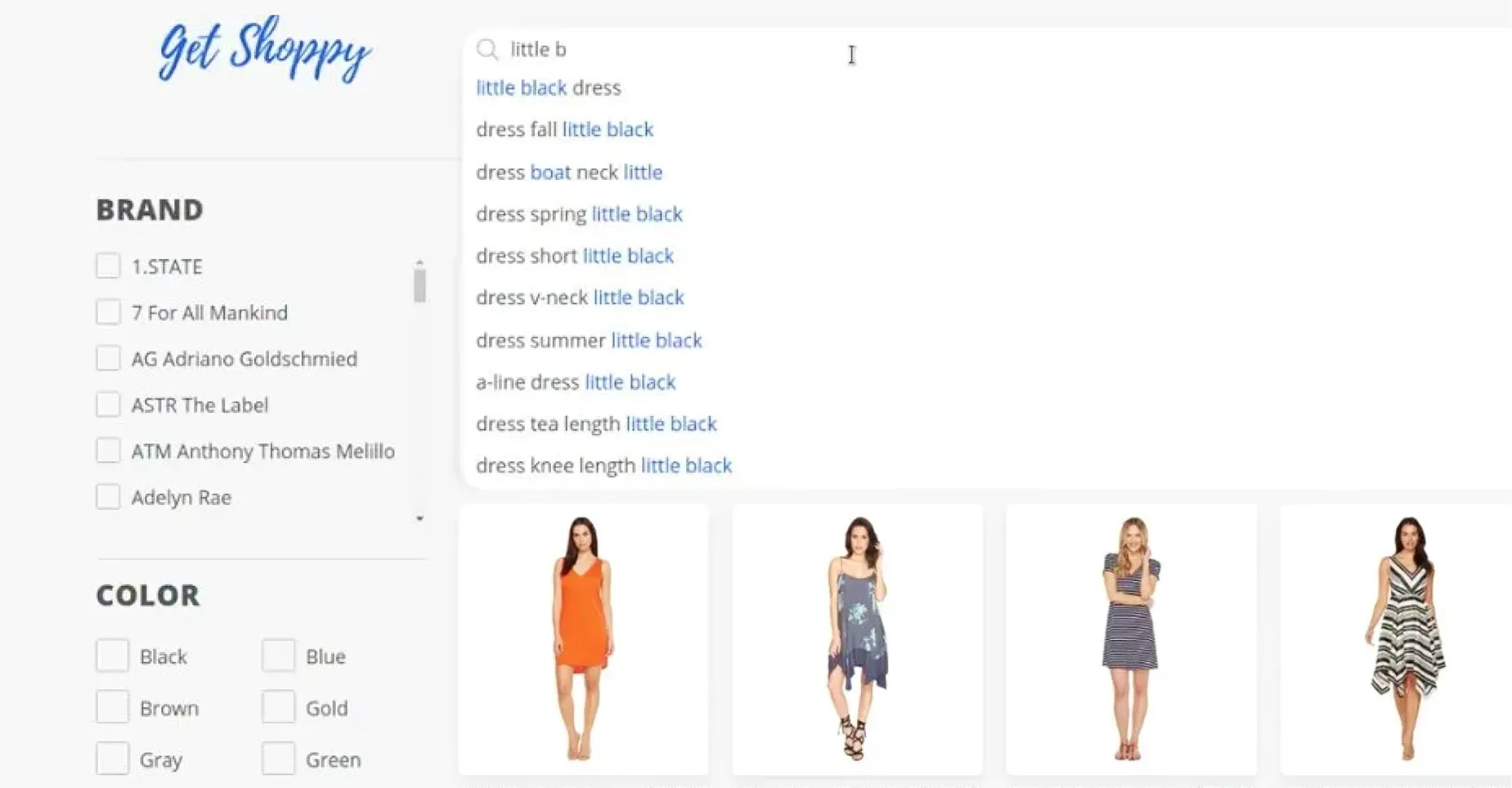Enable the ATM Anthony Thomas Melillo filter
This screenshot has height=788, width=1512.
(x=109, y=450)
